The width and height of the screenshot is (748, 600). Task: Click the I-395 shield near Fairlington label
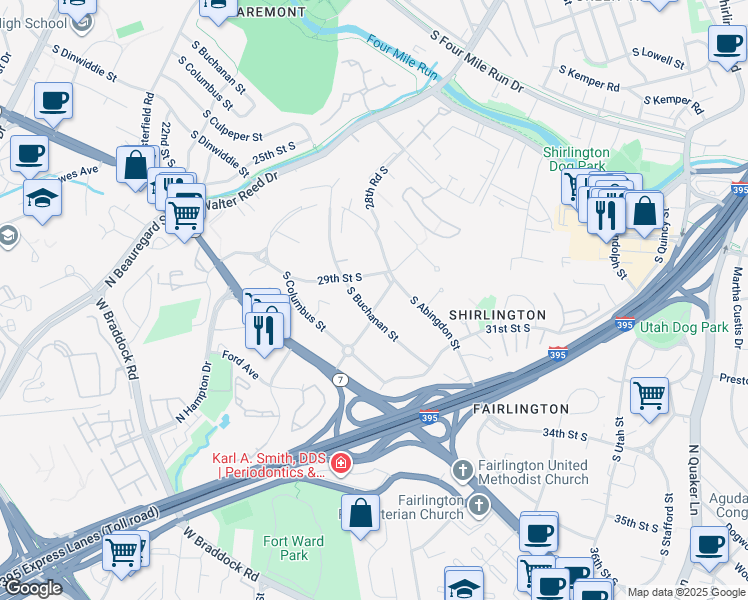point(429,417)
